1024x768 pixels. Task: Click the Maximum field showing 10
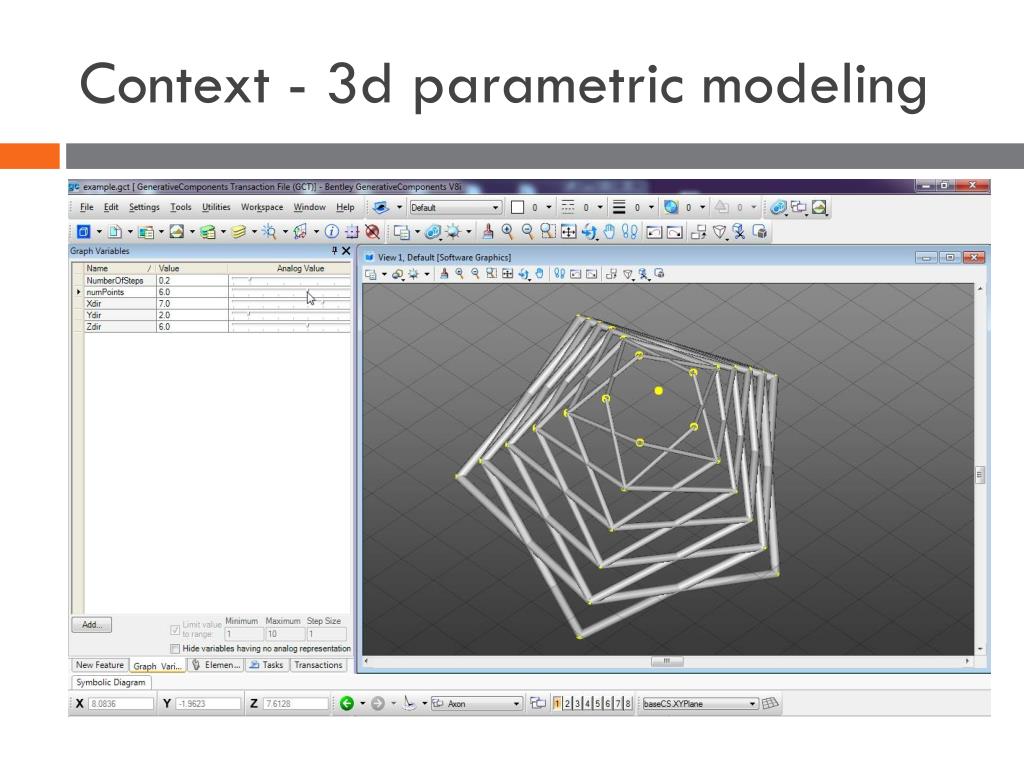pos(284,634)
